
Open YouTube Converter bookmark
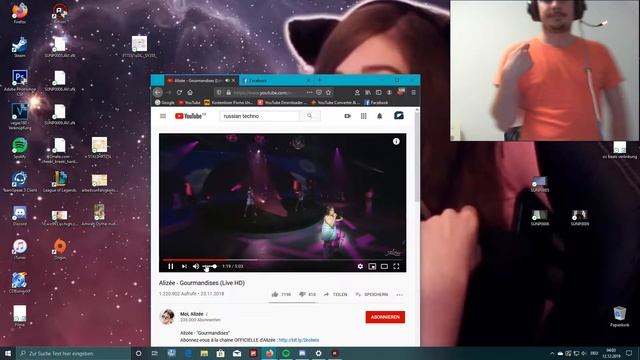[336, 102]
